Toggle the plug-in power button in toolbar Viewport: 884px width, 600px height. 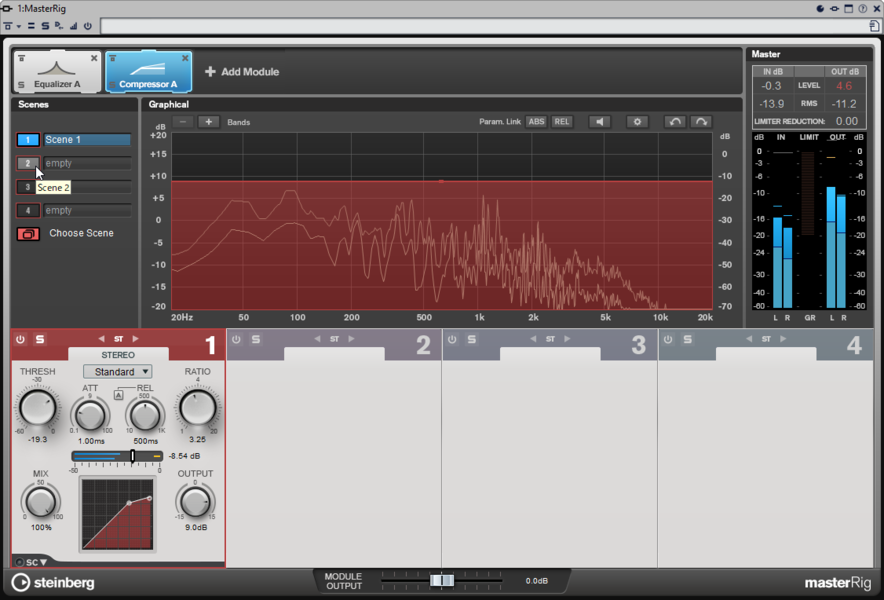[87, 26]
